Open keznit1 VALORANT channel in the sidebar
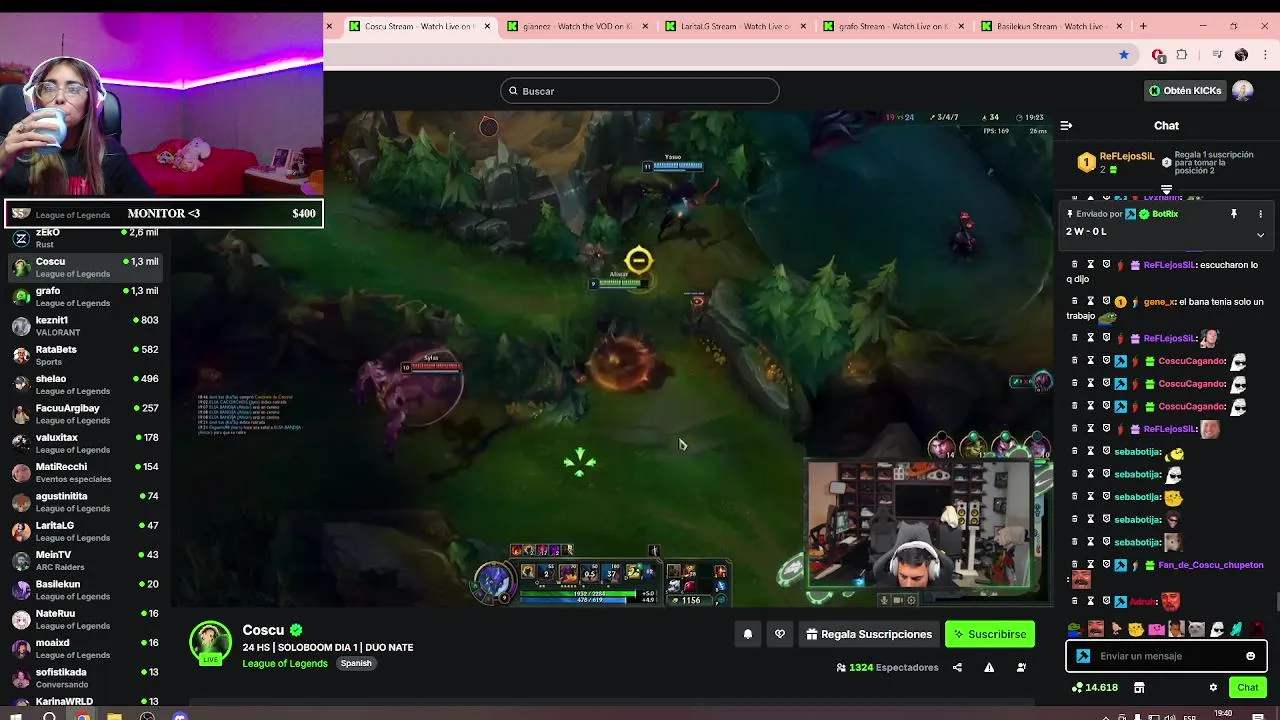 point(85,326)
